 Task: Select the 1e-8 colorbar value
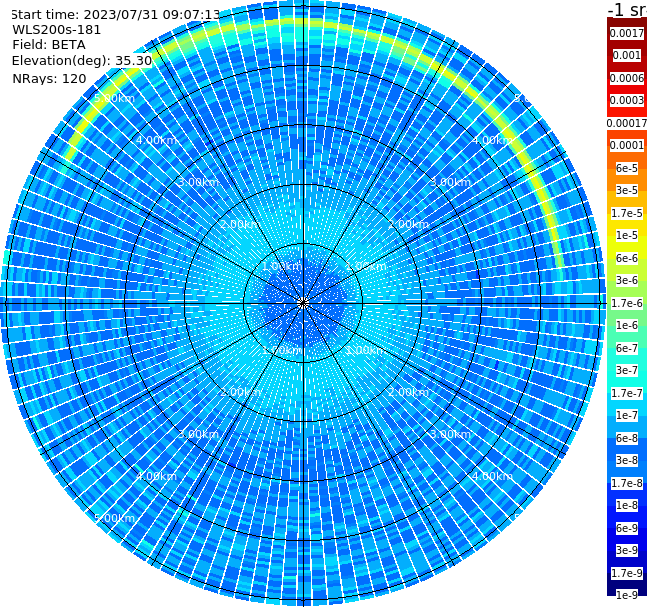click(x=627, y=505)
